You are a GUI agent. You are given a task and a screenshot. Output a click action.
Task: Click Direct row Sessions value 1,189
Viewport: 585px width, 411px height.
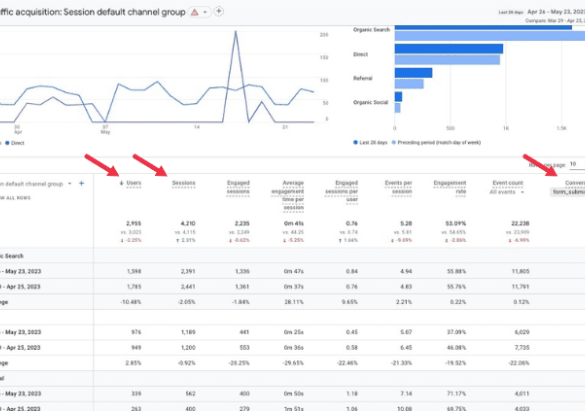(188, 332)
